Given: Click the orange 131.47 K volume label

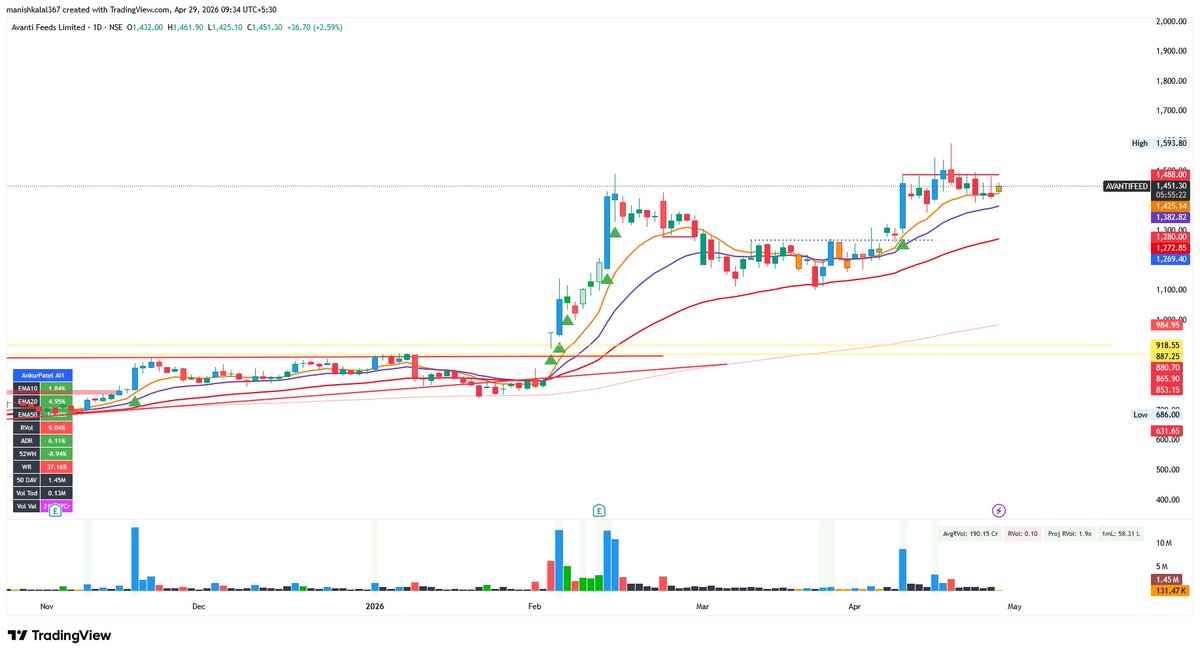Looking at the screenshot, I should tap(1172, 591).
